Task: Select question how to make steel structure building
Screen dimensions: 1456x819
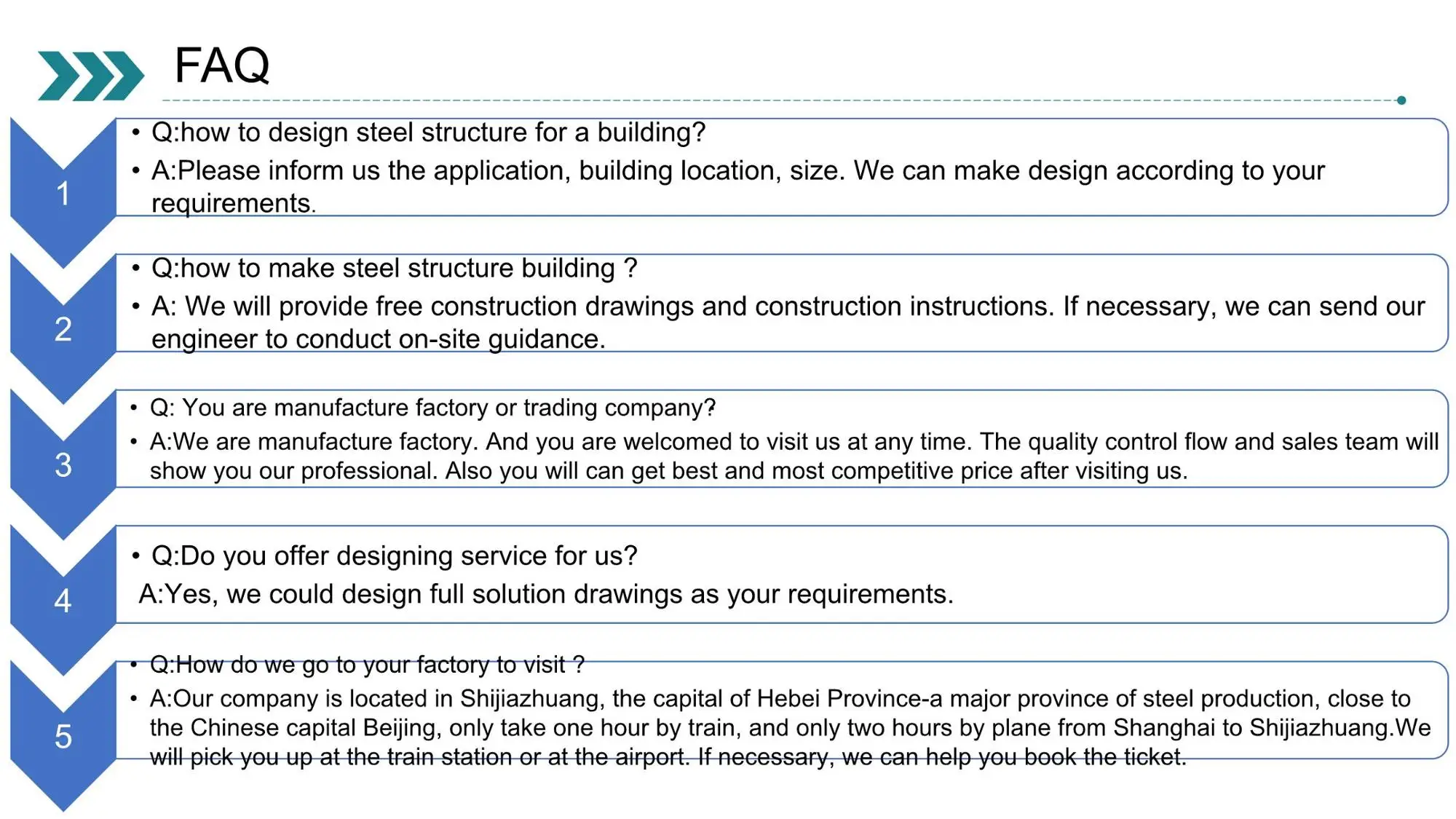Action: coord(394,269)
